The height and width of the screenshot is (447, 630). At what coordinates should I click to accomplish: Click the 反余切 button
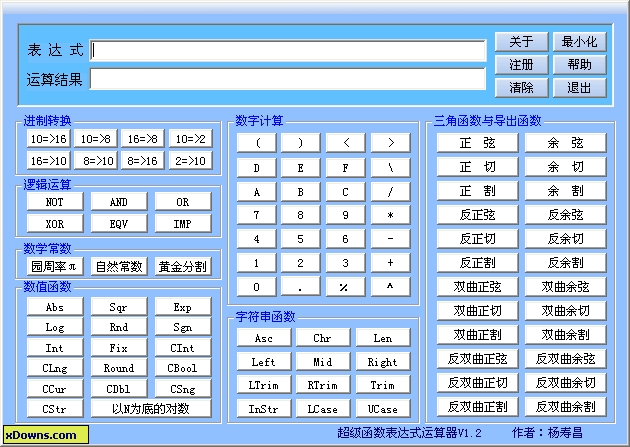[x=565, y=239]
